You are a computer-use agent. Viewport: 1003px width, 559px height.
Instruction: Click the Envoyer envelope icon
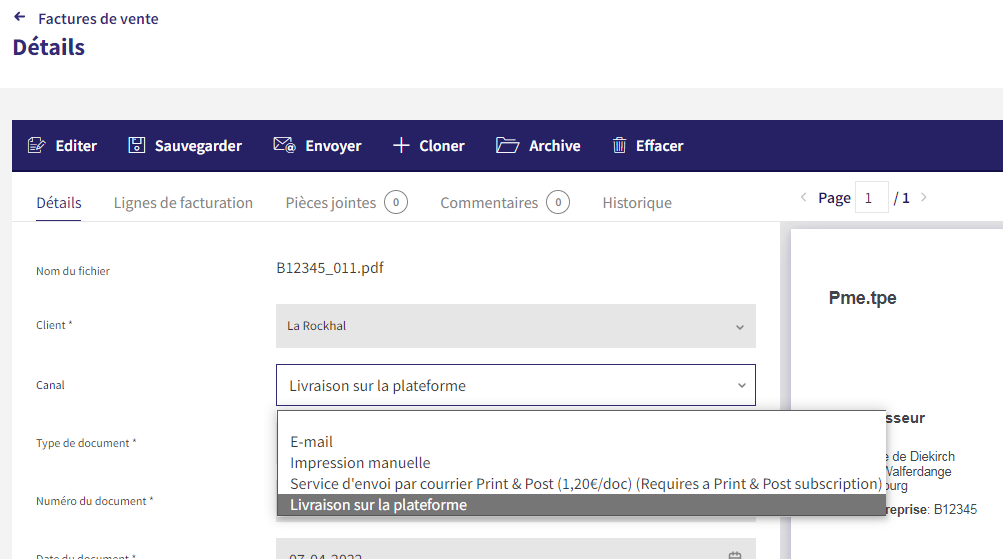tap(285, 145)
